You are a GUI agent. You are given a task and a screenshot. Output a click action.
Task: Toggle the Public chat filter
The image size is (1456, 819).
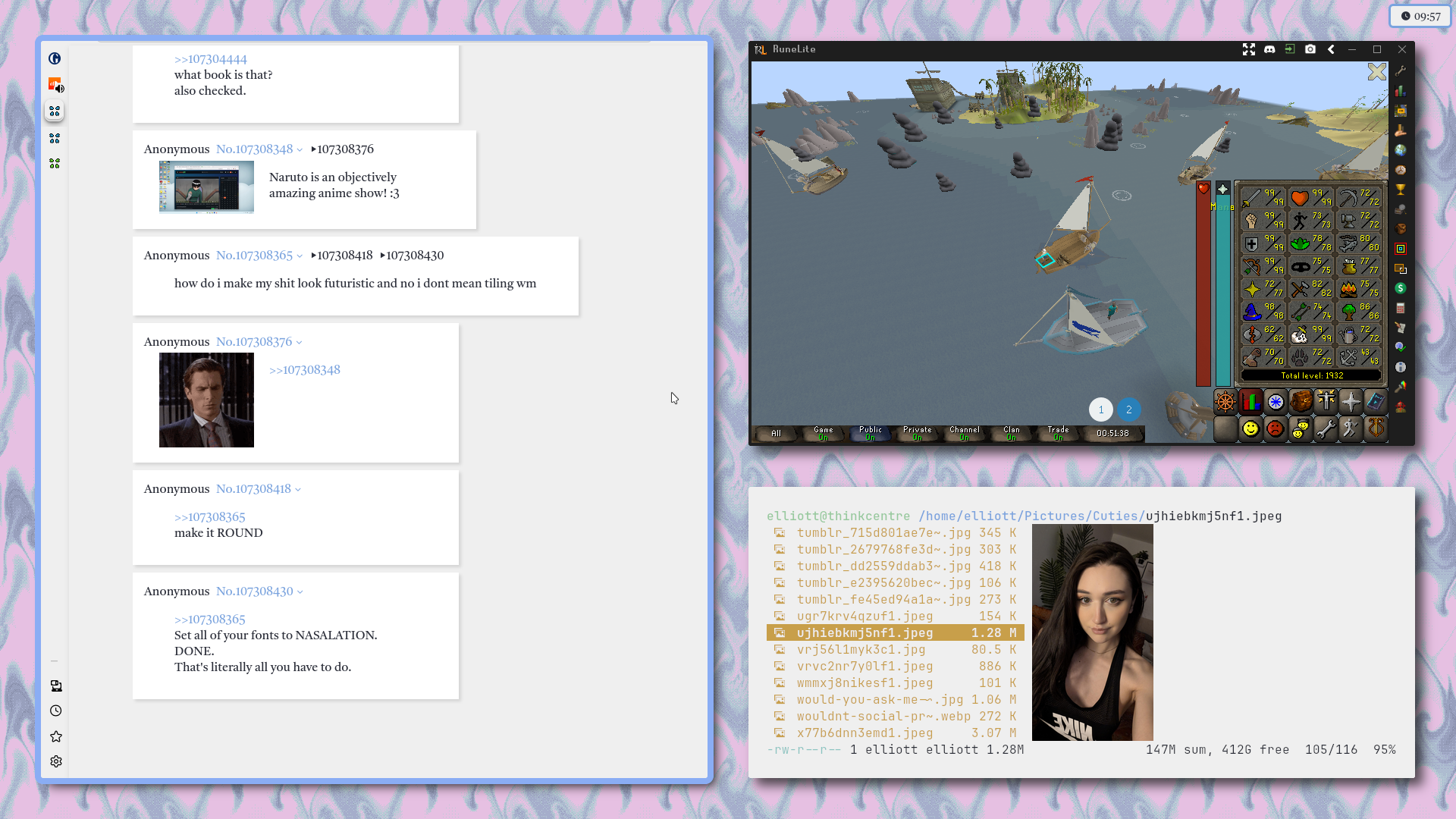(870, 433)
